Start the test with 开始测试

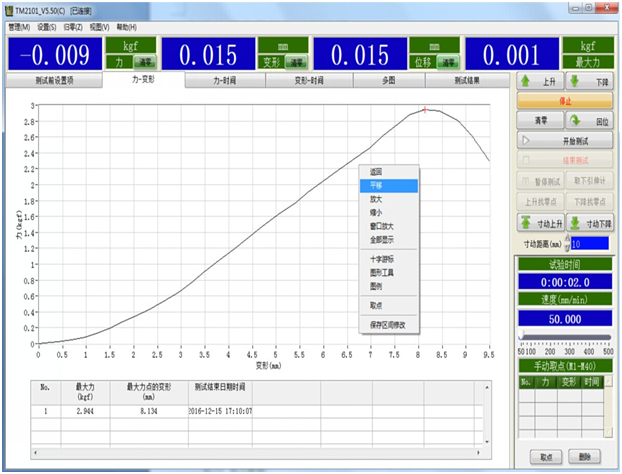pyautogui.click(x=564, y=141)
